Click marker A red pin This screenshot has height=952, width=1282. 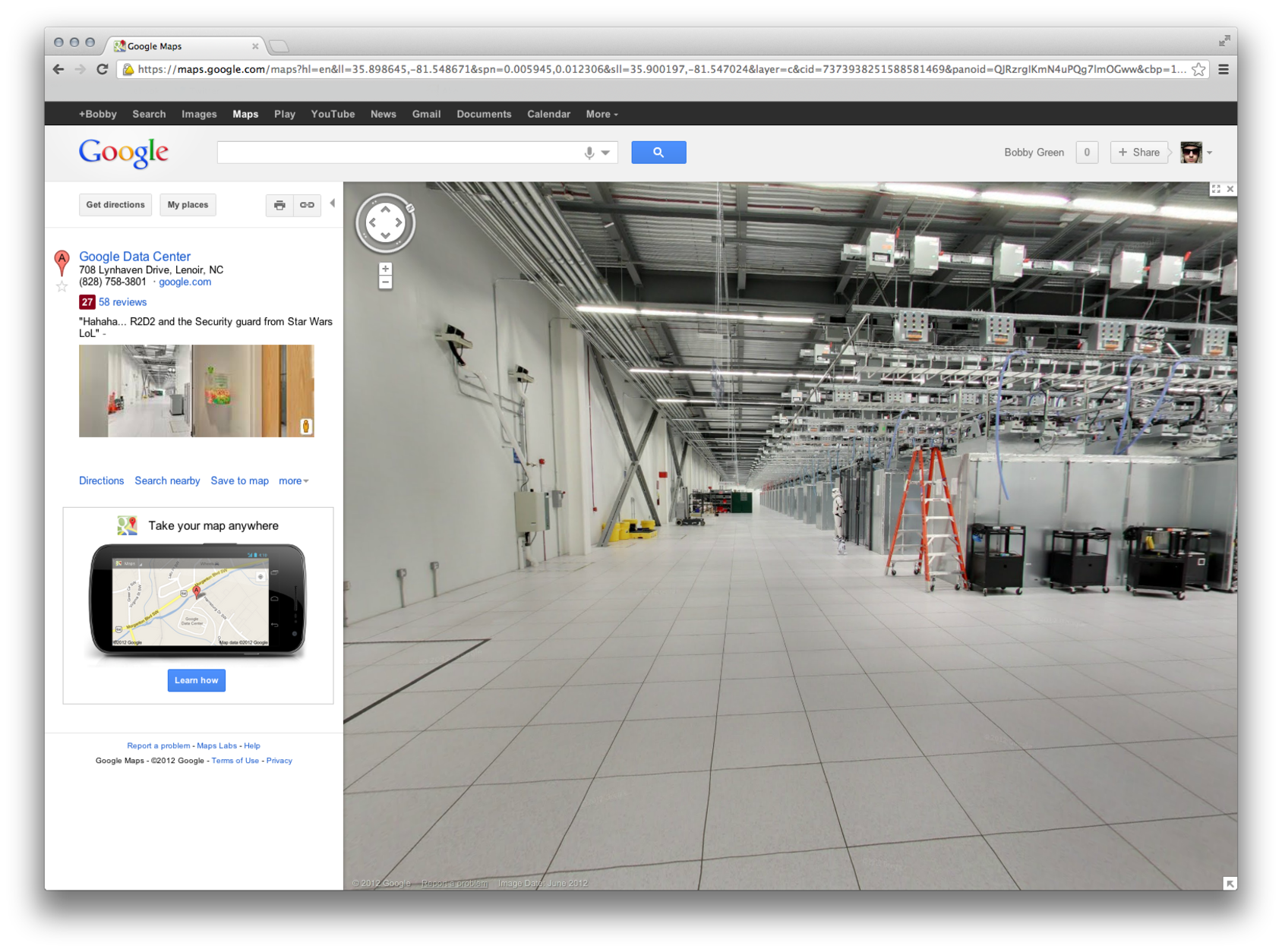coord(62,263)
